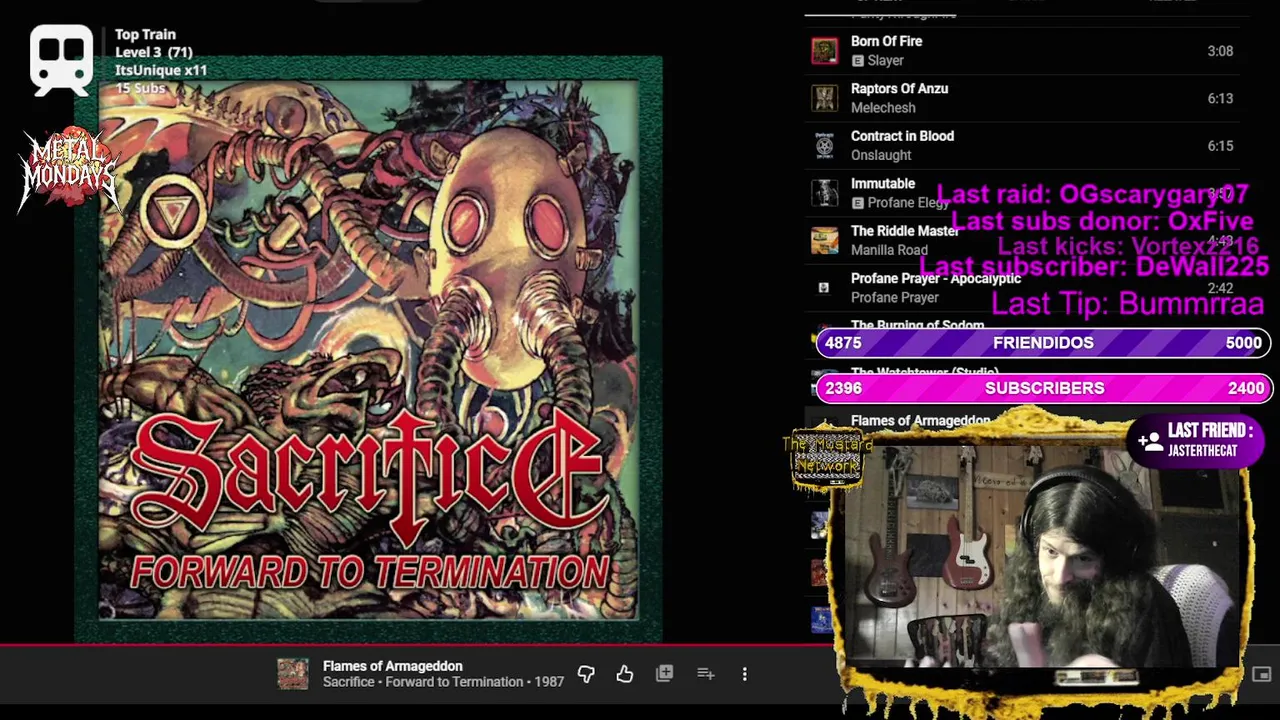Click the 6:15 duration of Contract in Blood

1220,146
